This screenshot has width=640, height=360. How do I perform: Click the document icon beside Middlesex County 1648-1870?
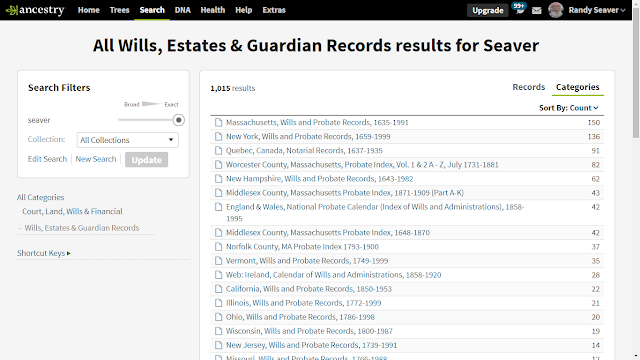pos(219,233)
